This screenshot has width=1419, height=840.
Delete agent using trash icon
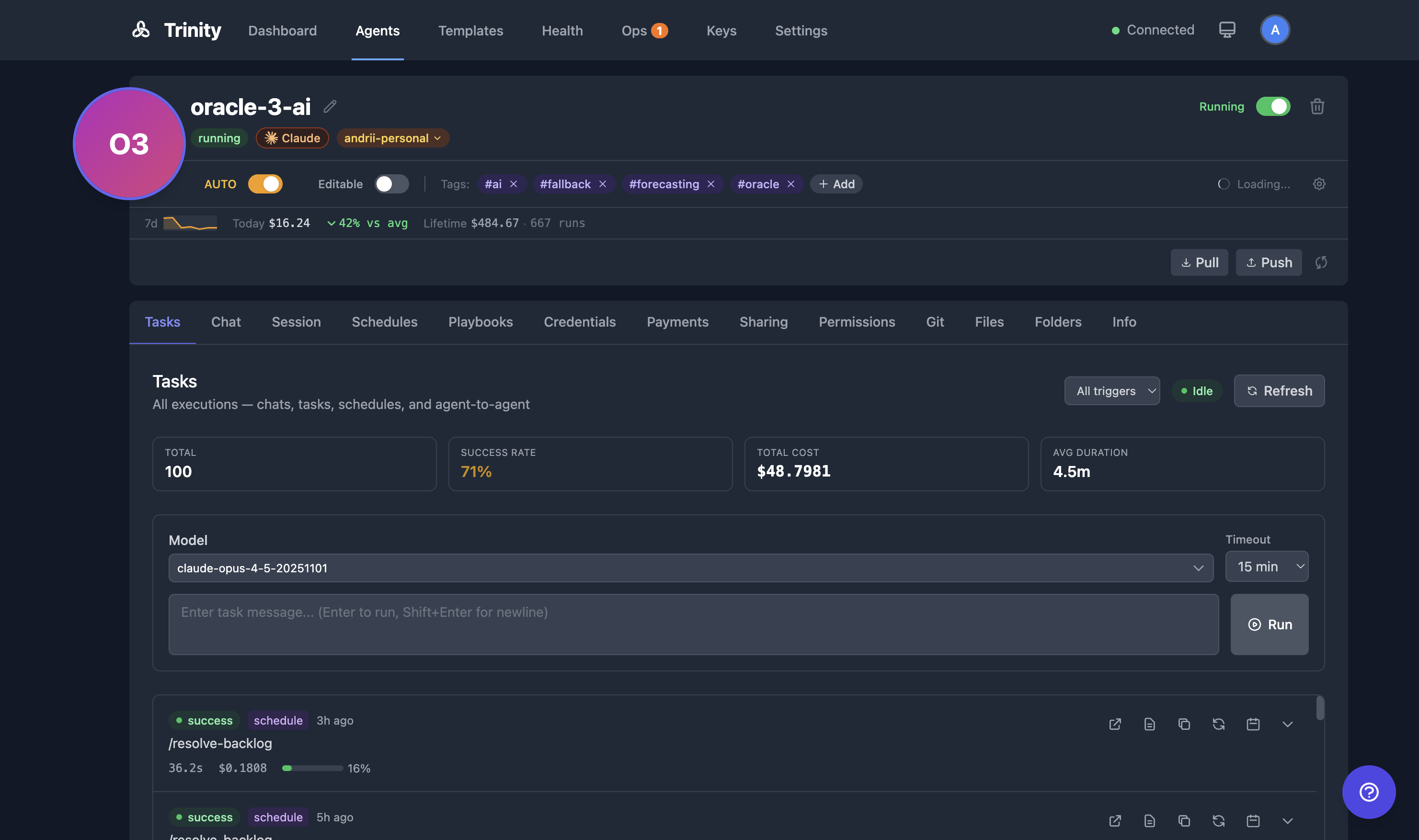pos(1317,106)
